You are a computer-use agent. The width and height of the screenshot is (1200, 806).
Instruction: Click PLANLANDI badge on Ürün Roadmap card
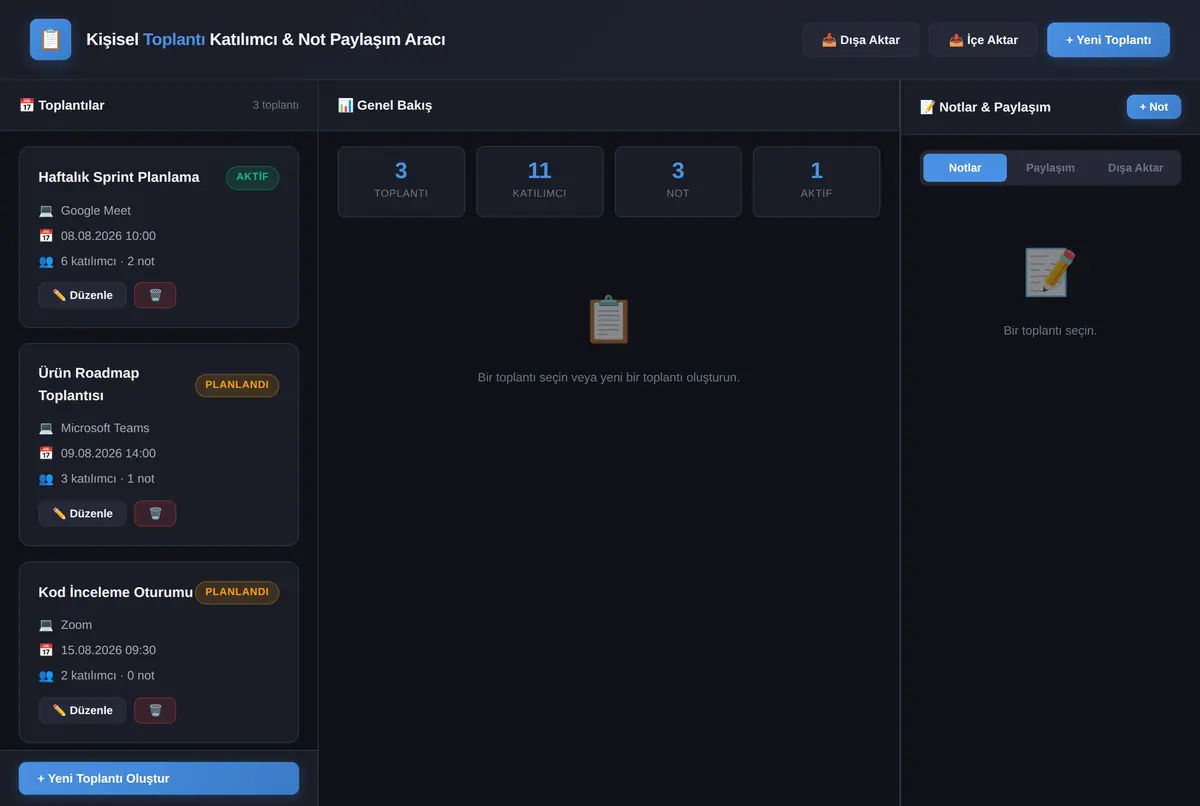coord(237,385)
